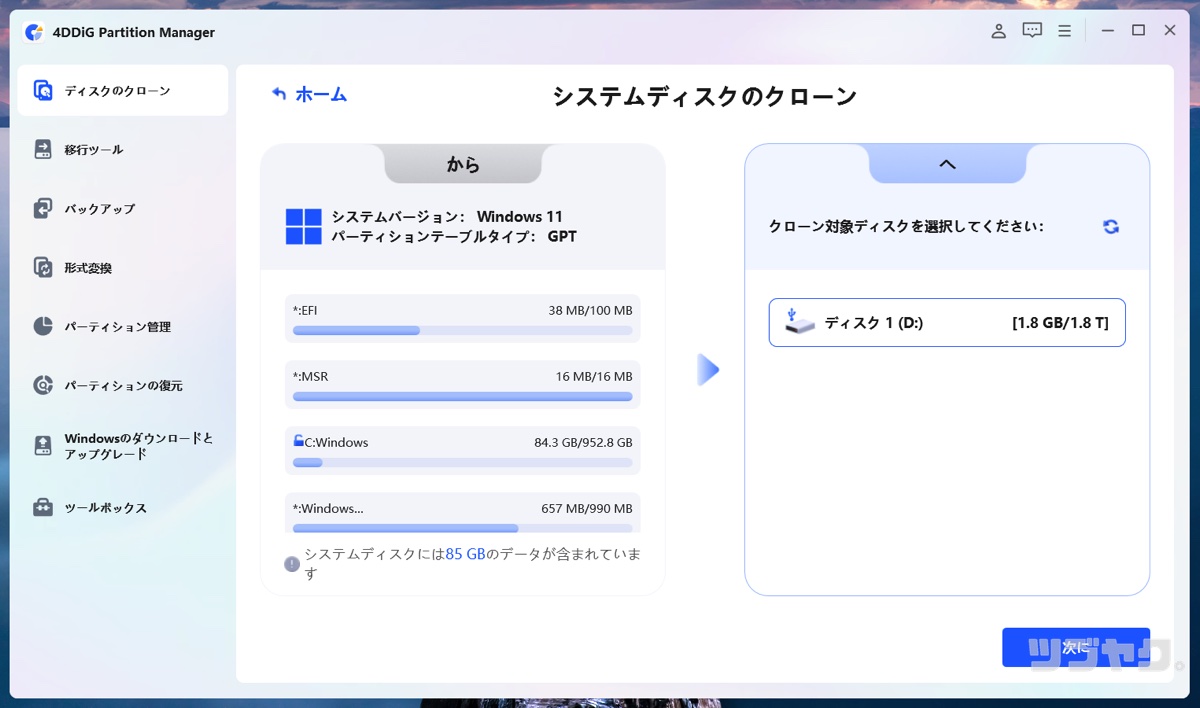
Task: Open the user account icon
Action: click(x=998, y=31)
